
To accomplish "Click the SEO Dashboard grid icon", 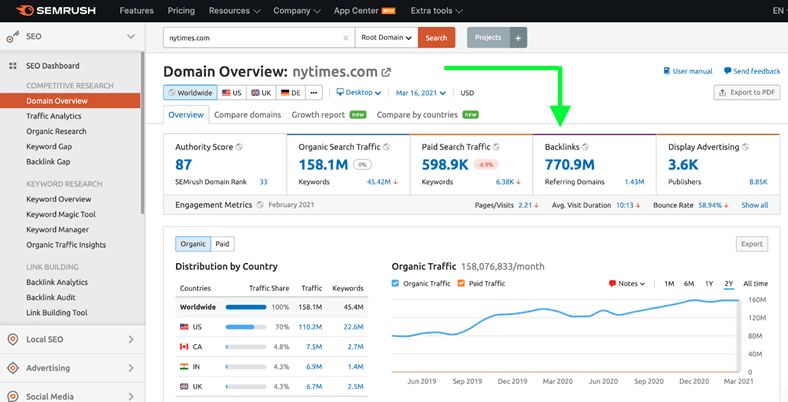I will click(x=13, y=66).
